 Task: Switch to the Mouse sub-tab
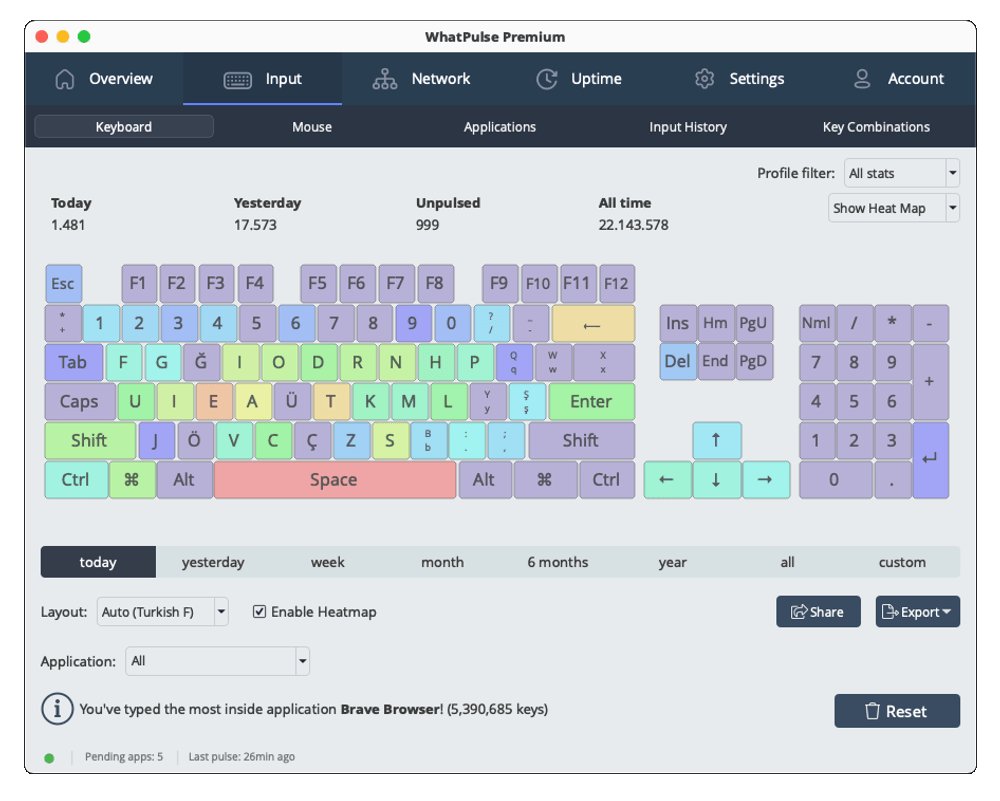tap(312, 126)
